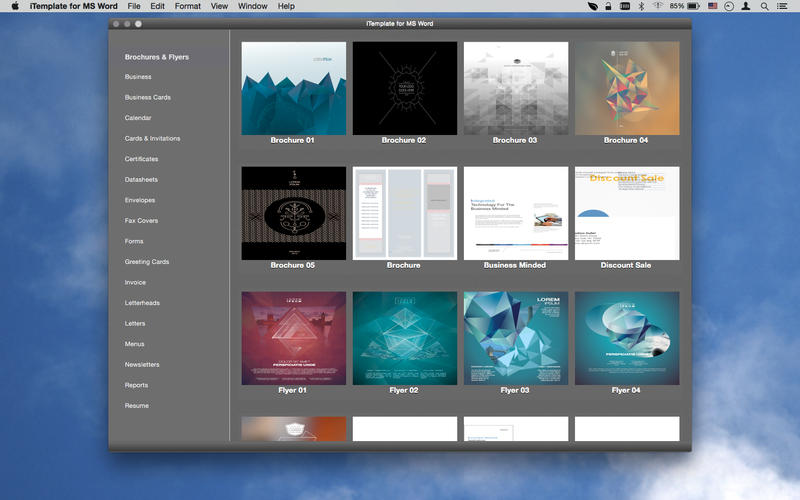This screenshot has height=500, width=800.
Task: Open the Help menu
Action: tap(286, 6)
